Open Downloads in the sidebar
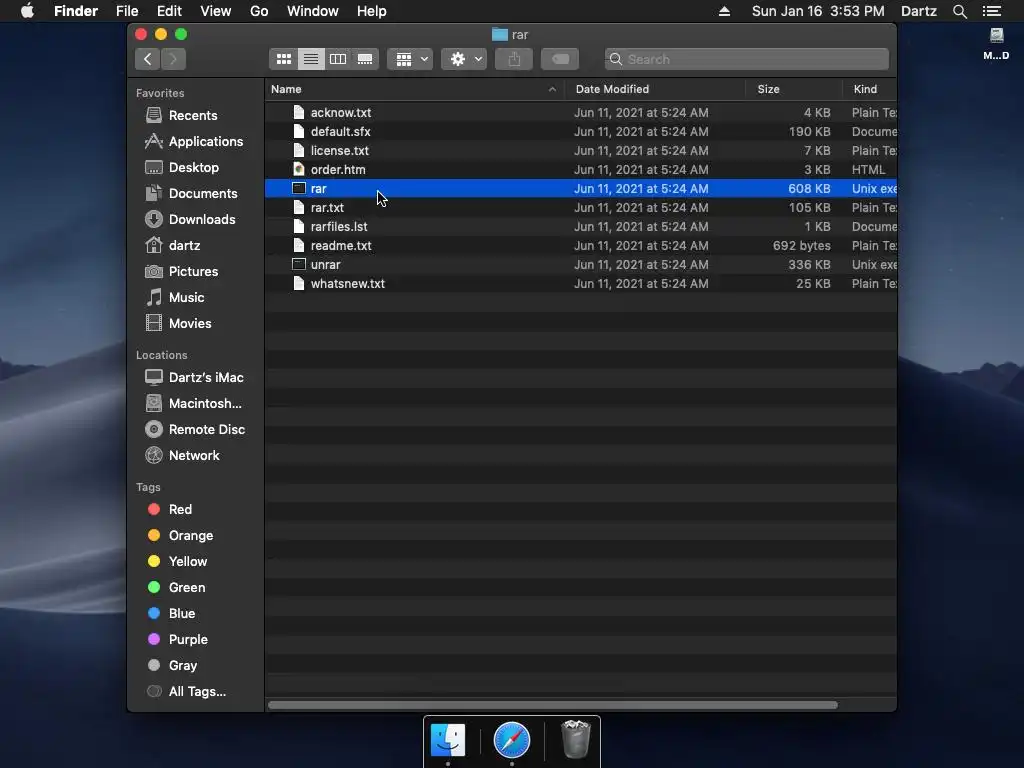Screen dimensions: 1024x768 (202, 220)
